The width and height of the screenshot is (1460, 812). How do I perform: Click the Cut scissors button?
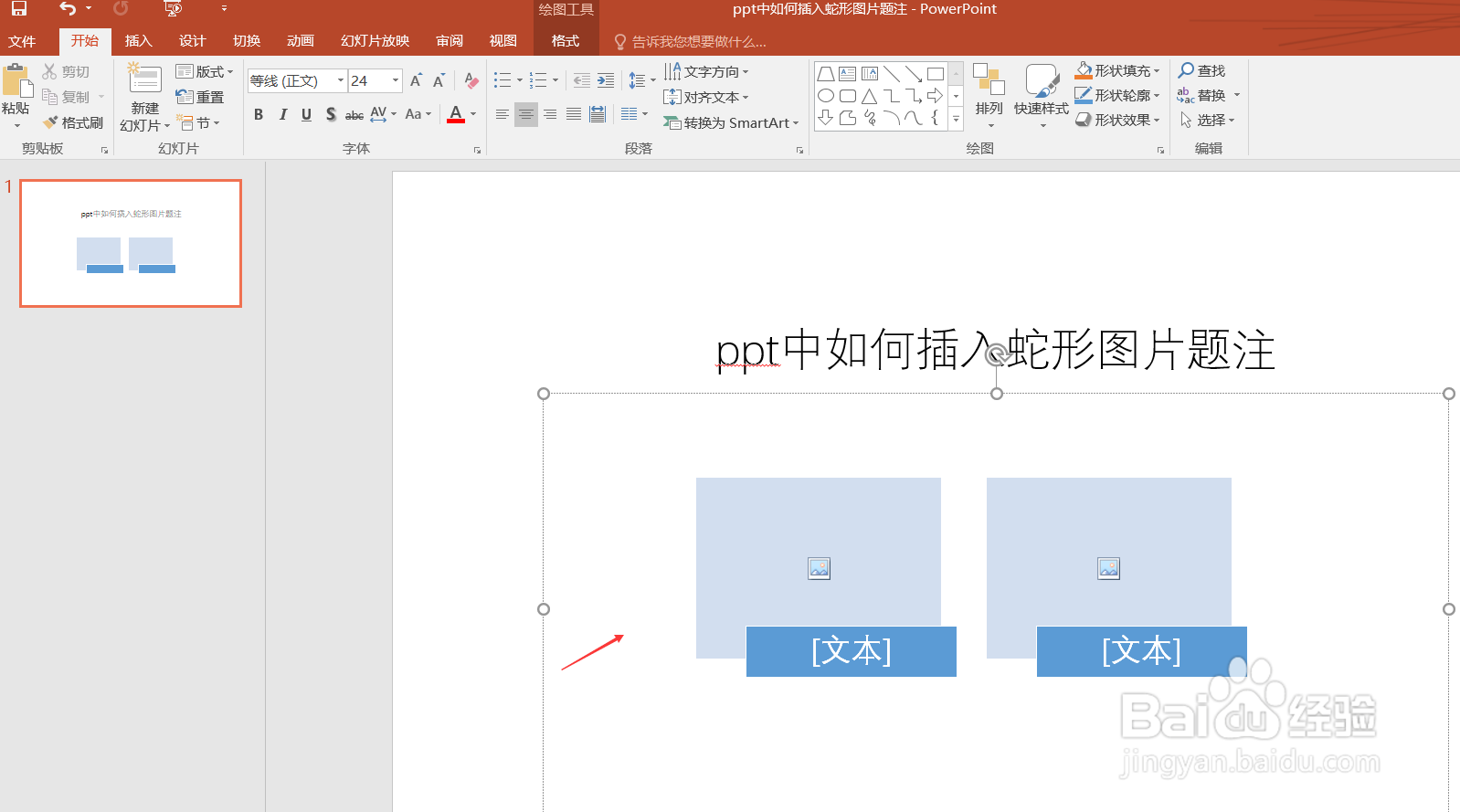tap(66, 71)
